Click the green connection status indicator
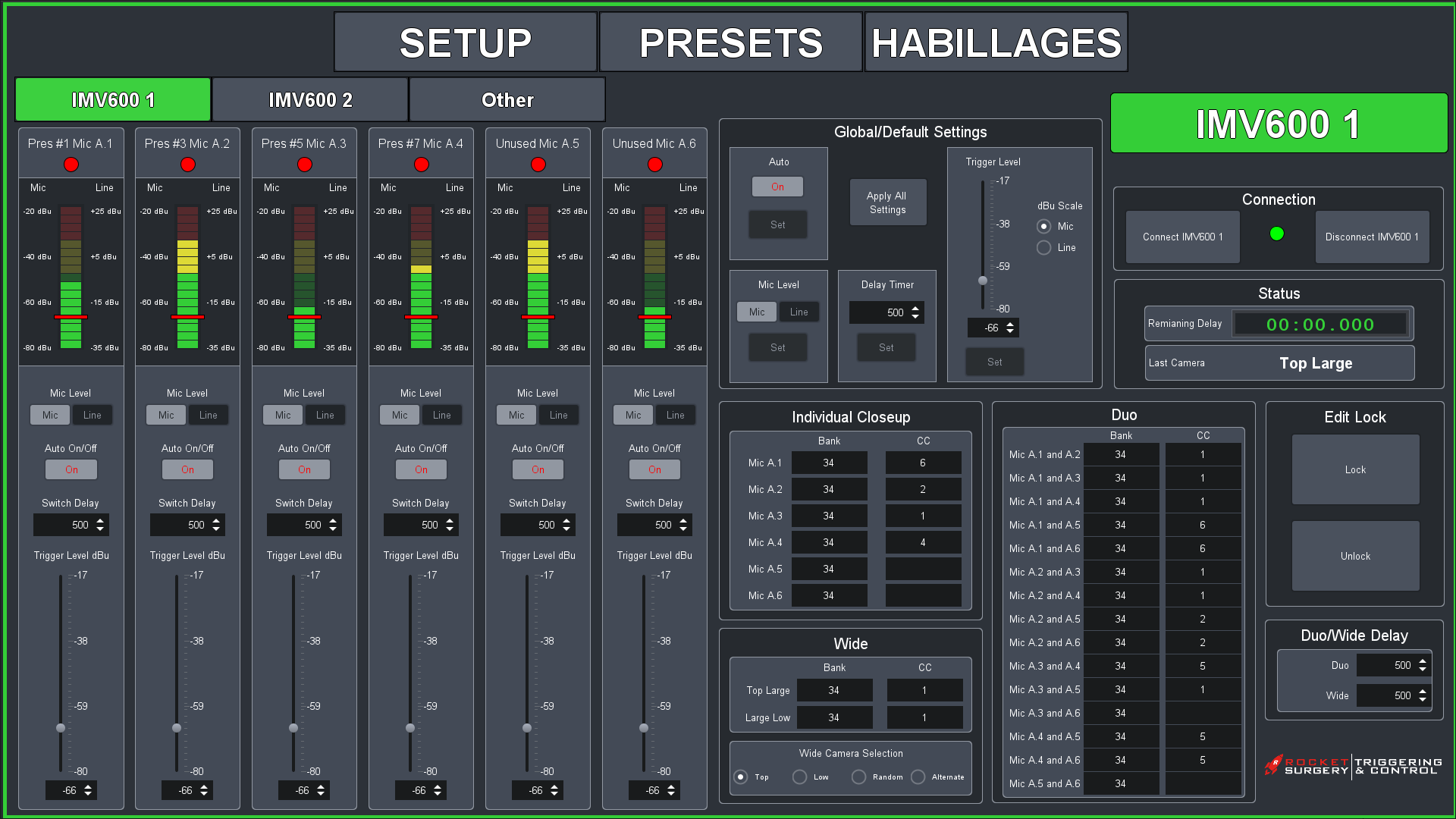Viewport: 1456px width, 819px height. [x=1277, y=234]
